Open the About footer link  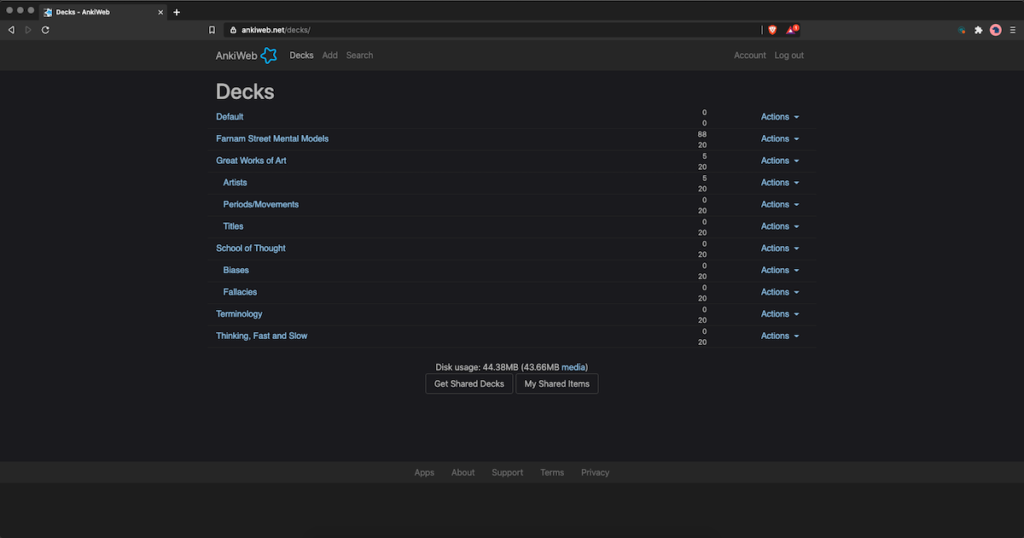(x=463, y=473)
